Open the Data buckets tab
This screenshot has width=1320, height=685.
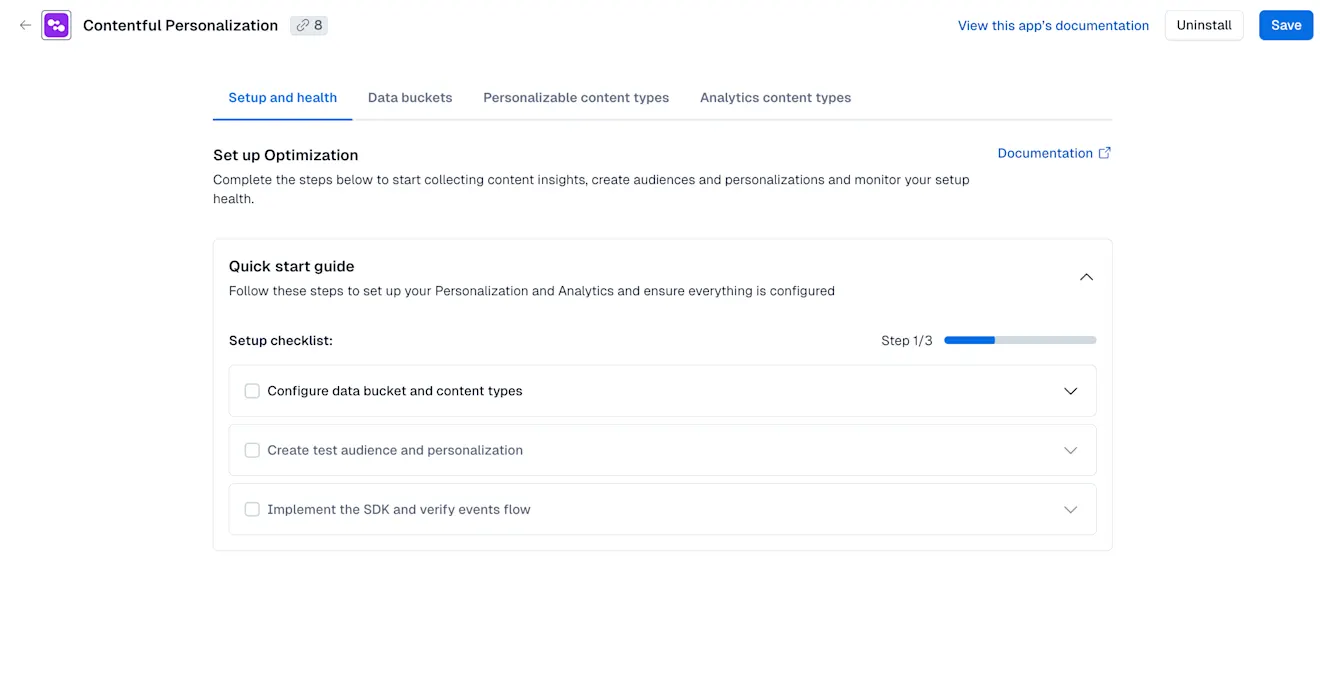[410, 98]
